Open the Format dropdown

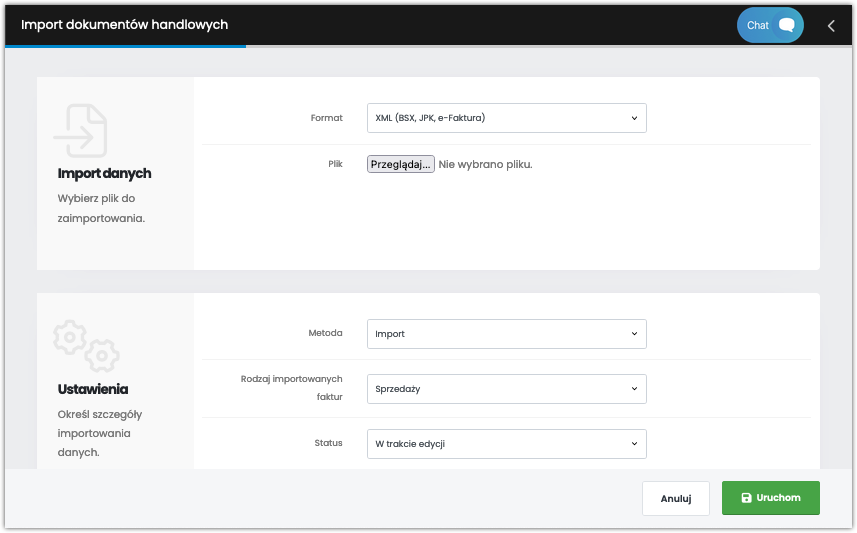pos(507,118)
